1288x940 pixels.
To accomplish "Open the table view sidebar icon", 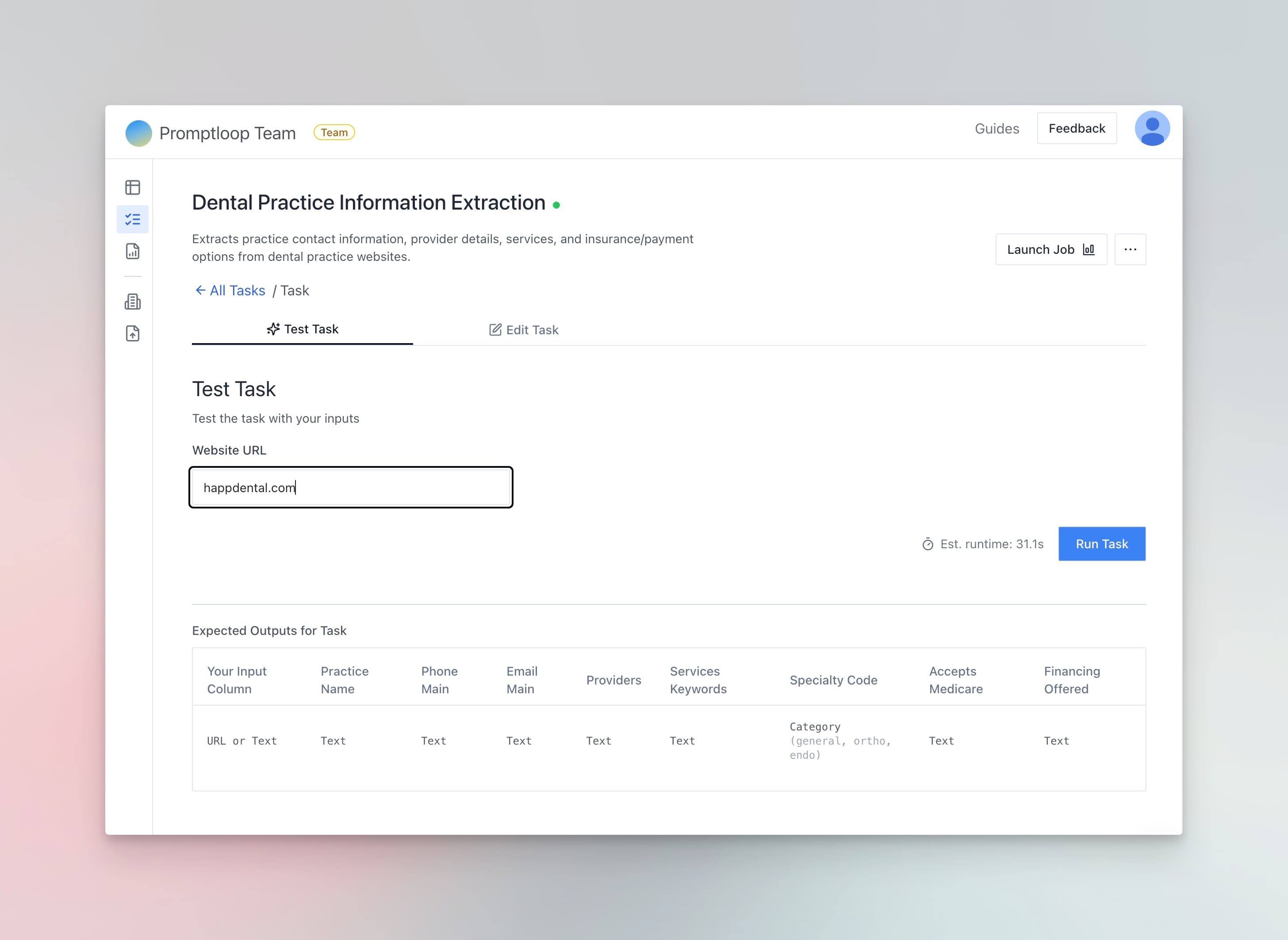I will [133, 187].
